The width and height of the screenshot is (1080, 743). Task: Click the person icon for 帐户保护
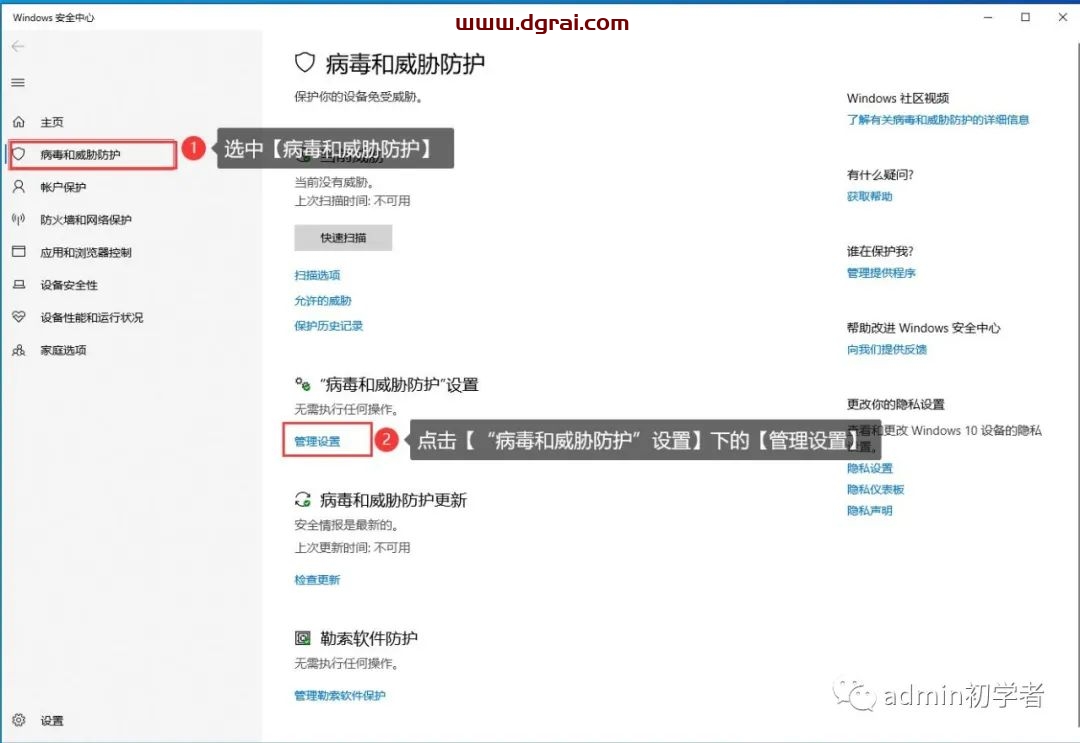pos(19,187)
